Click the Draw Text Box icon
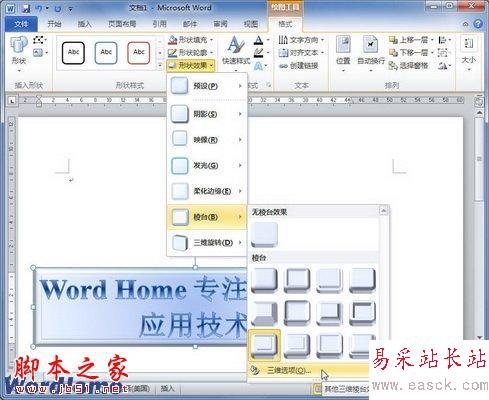The height and width of the screenshot is (400, 489). 40,53
